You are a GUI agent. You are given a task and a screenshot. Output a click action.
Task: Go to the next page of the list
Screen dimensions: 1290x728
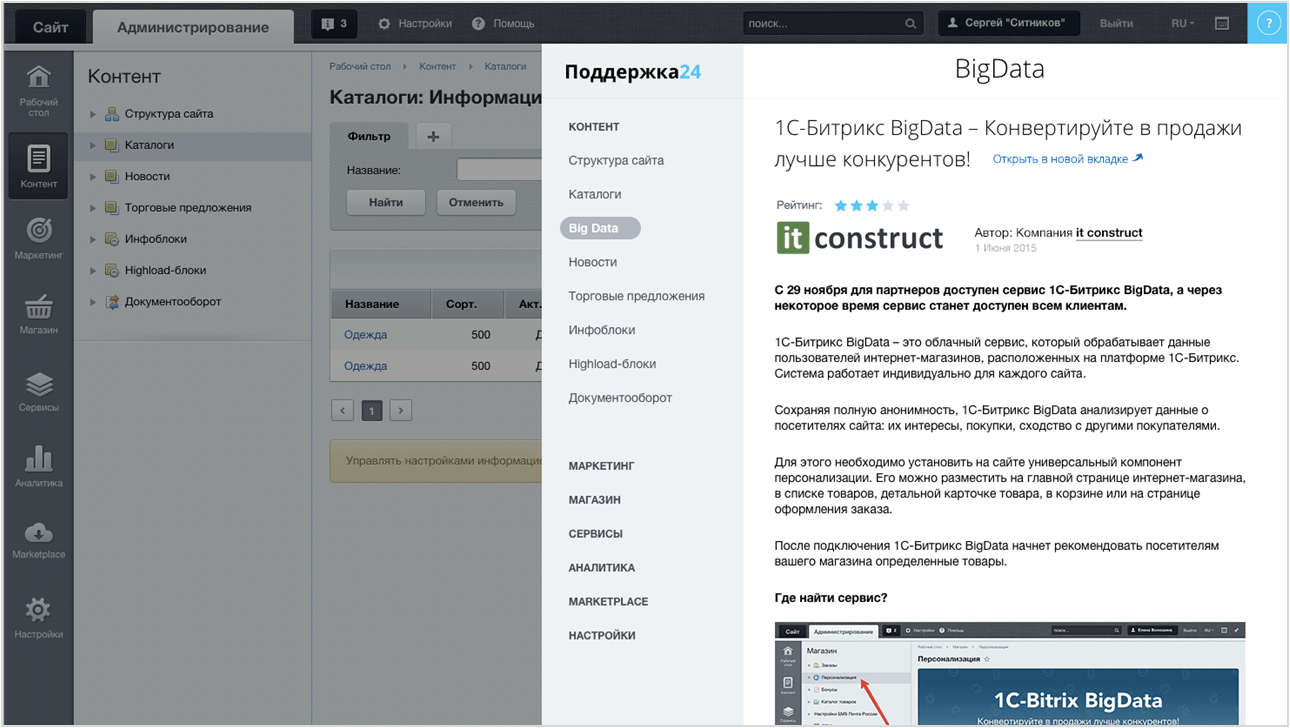click(401, 410)
